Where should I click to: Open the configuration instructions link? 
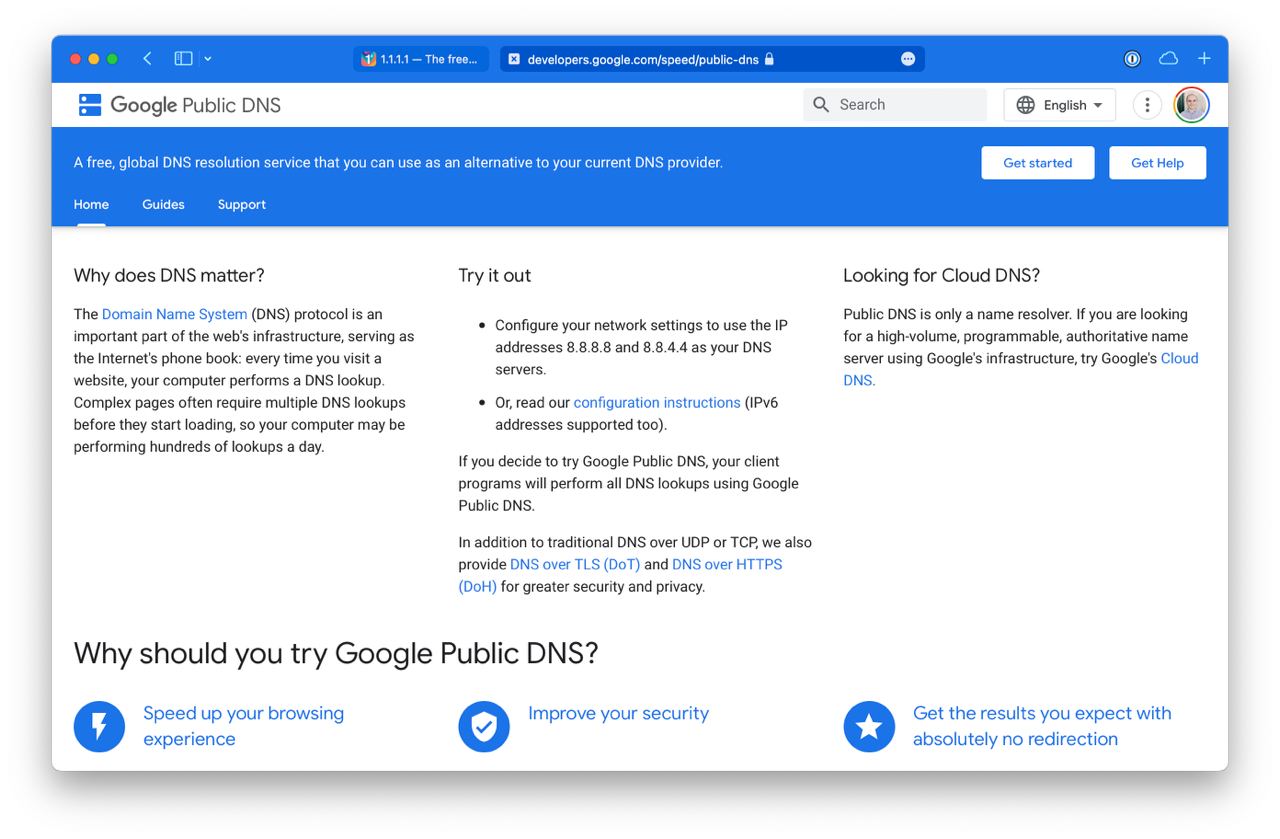pyautogui.click(x=657, y=402)
